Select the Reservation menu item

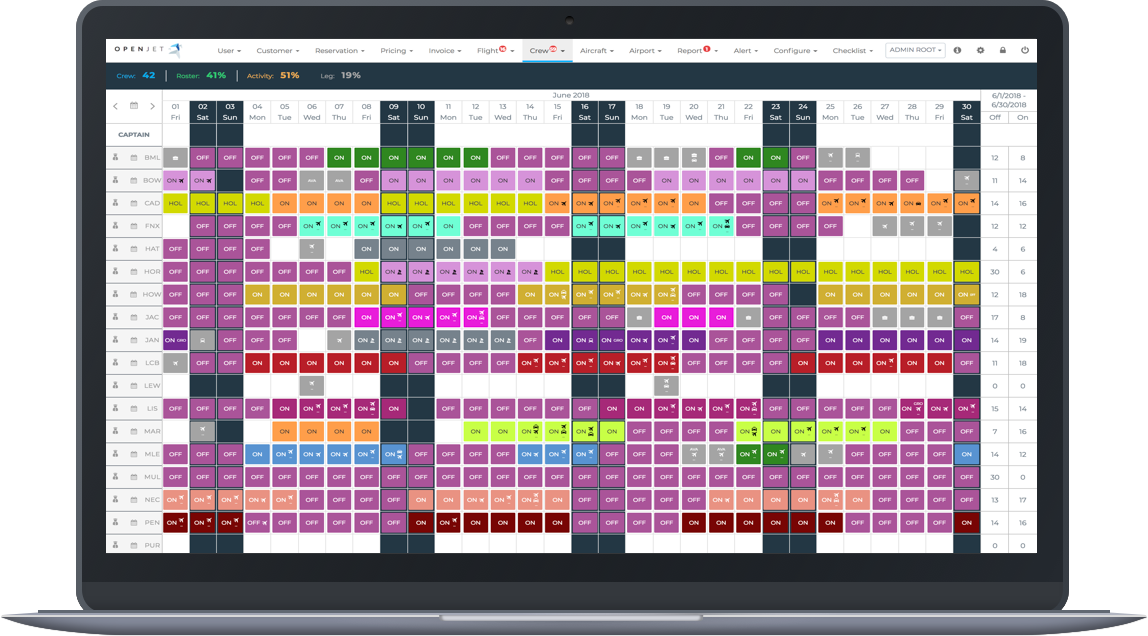pyautogui.click(x=339, y=50)
